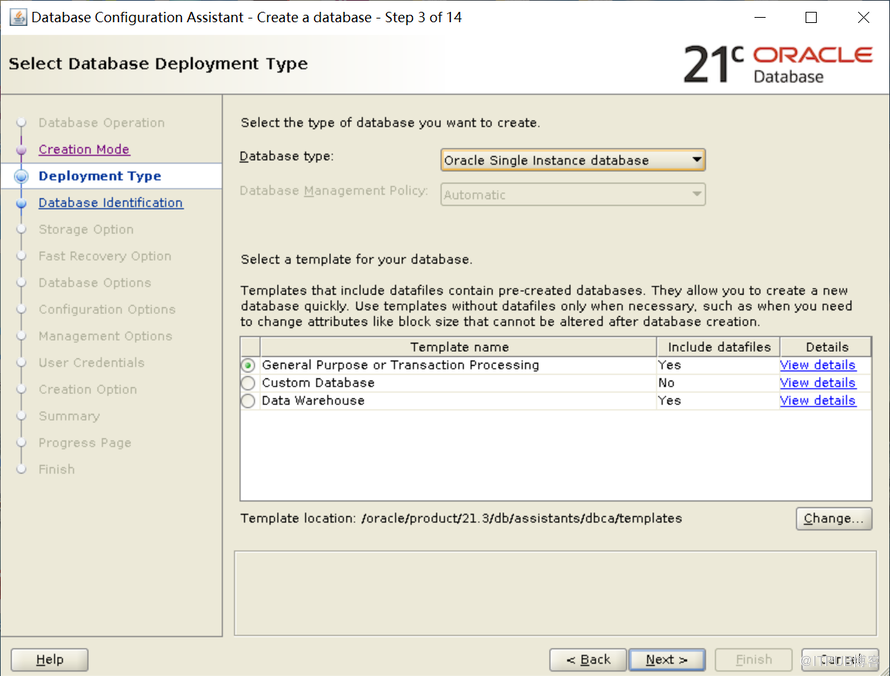Click the Deployment Type step bullet icon
The width and height of the screenshot is (890, 676).
(x=21, y=176)
